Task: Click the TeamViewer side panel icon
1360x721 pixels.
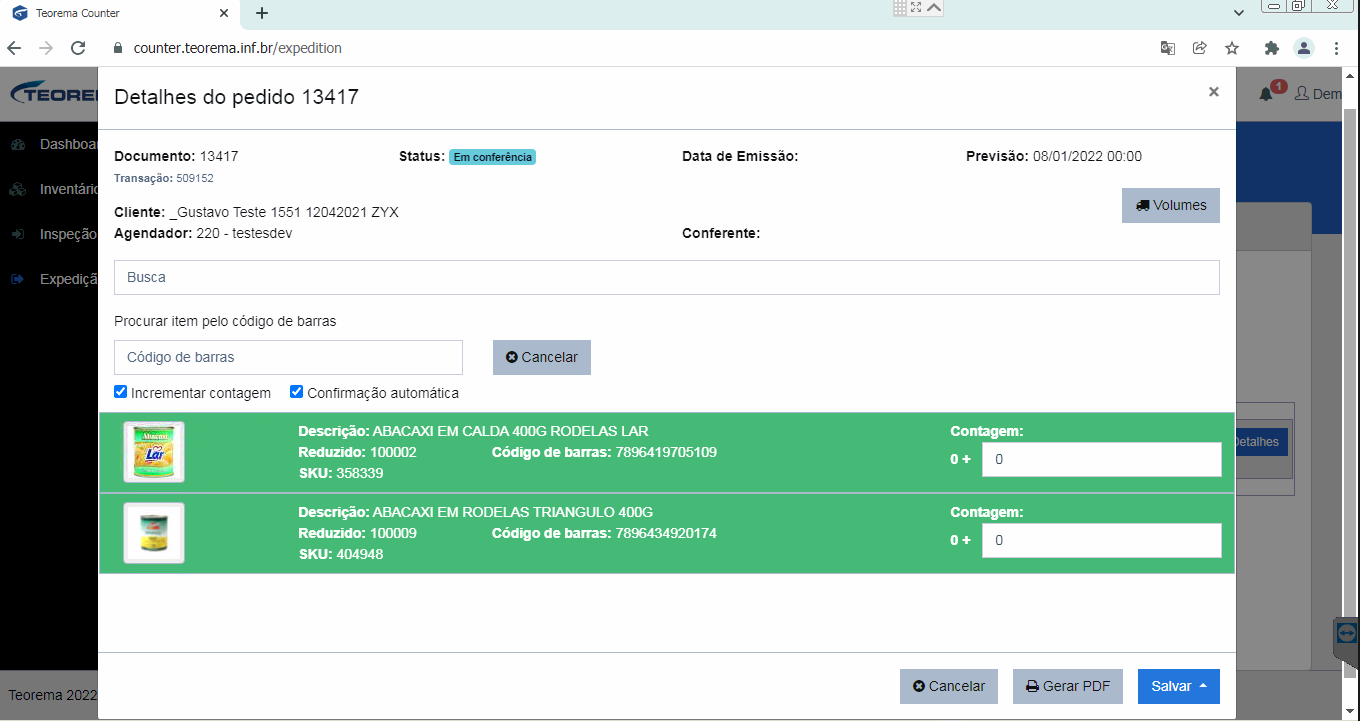Action: (1347, 633)
